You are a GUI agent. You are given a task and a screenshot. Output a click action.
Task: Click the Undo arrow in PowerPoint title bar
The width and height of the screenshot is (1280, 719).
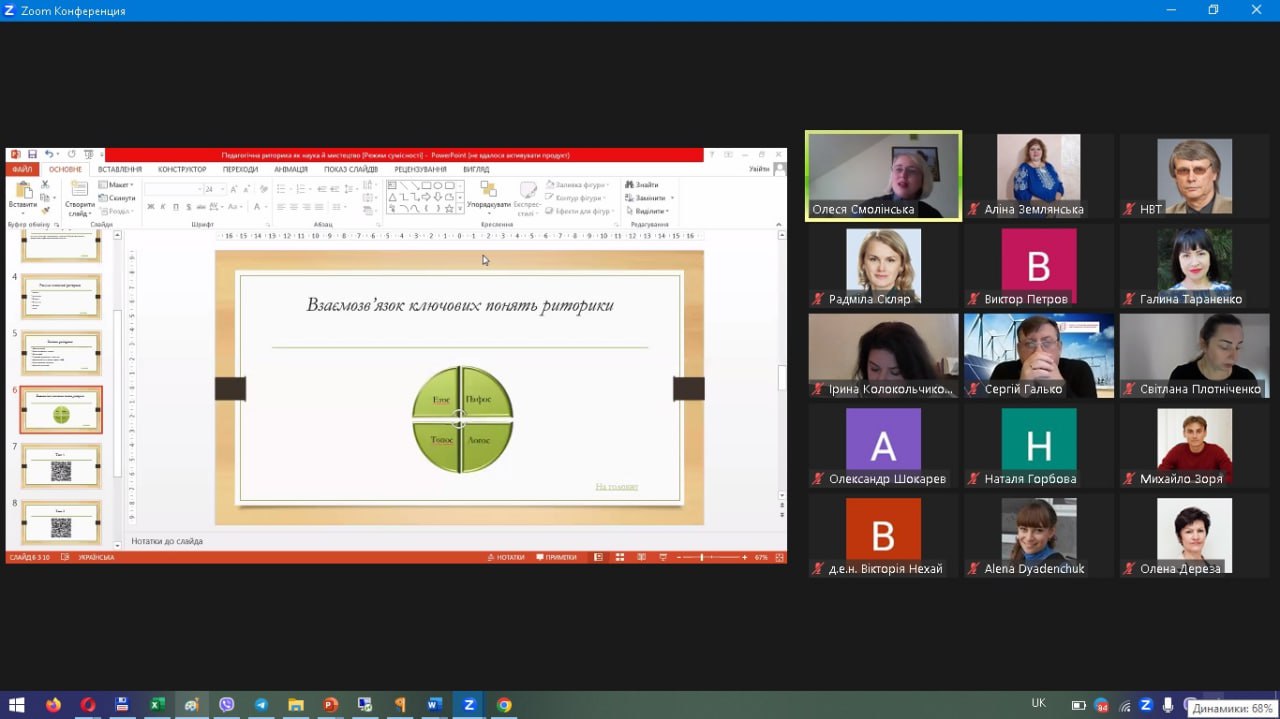pyautogui.click(x=49, y=155)
